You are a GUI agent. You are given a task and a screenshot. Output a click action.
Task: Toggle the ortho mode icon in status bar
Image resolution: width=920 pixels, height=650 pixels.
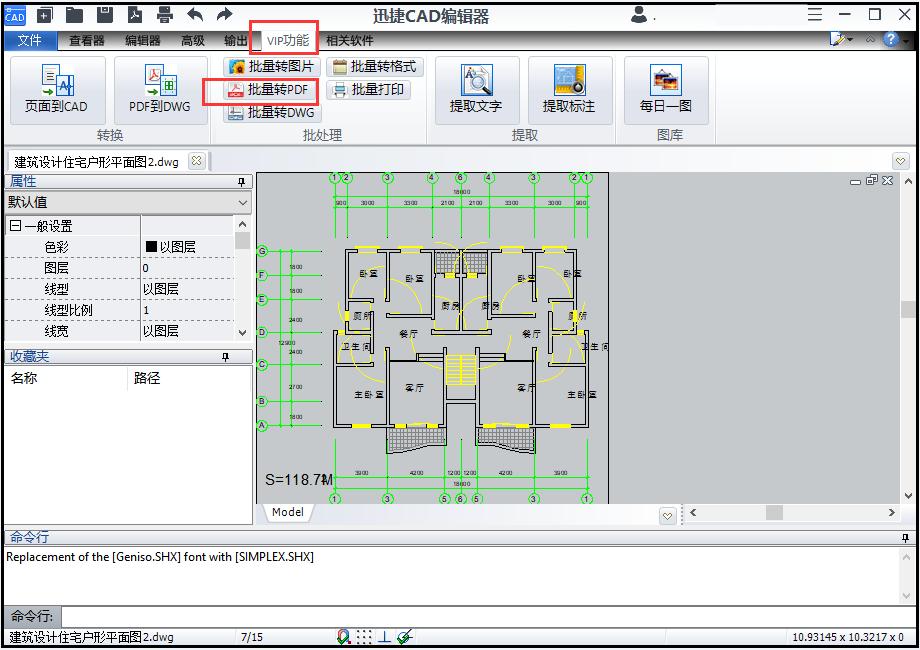(384, 637)
